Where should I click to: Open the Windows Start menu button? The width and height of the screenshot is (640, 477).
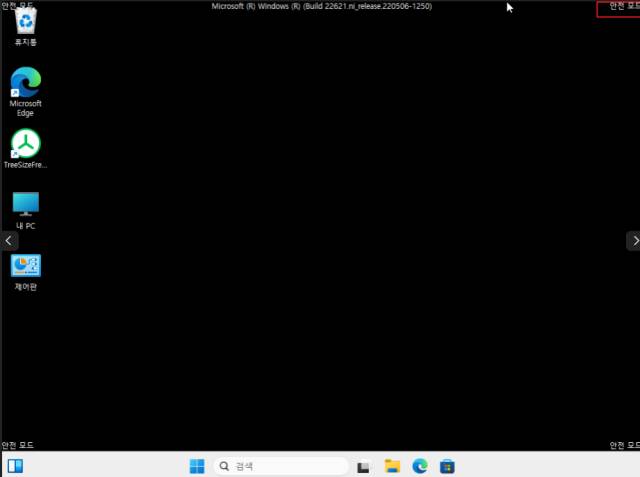(197, 466)
